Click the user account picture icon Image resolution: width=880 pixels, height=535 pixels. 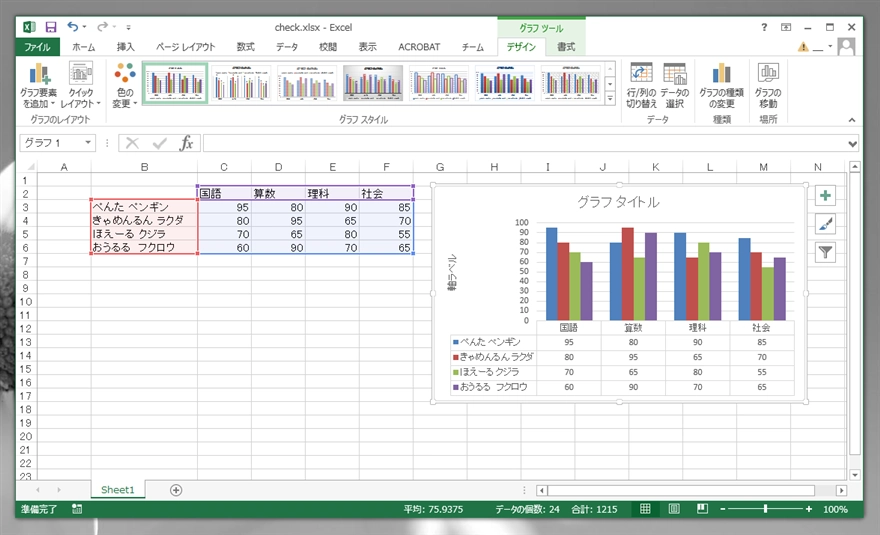[846, 47]
